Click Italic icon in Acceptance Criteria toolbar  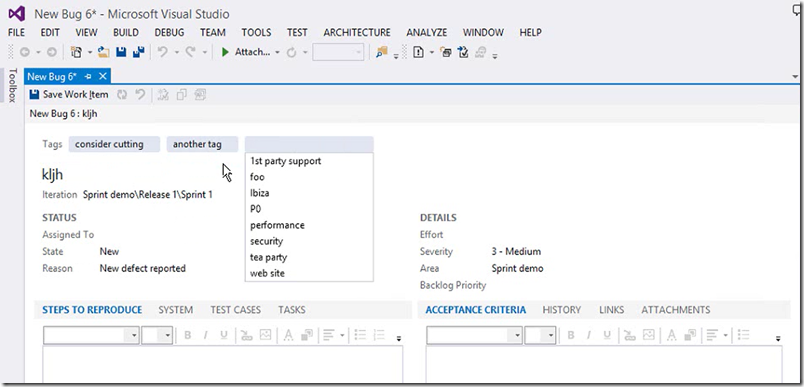point(589,335)
